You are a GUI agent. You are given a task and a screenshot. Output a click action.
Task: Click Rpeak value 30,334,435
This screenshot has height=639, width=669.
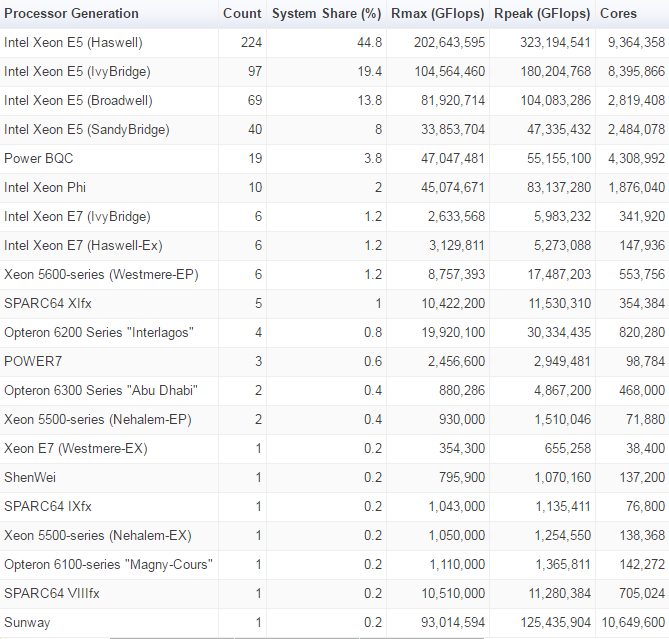[559, 333]
